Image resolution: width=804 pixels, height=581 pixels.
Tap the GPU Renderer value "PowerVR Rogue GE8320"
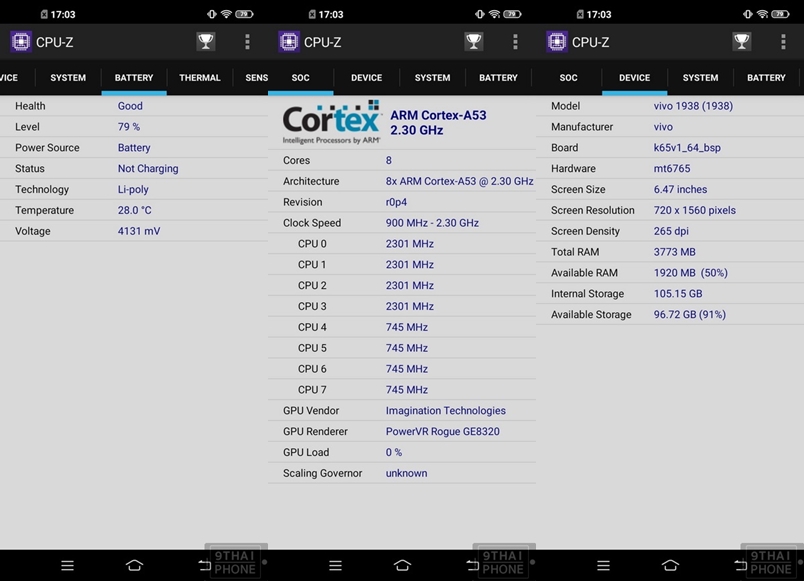pyautogui.click(x=443, y=432)
